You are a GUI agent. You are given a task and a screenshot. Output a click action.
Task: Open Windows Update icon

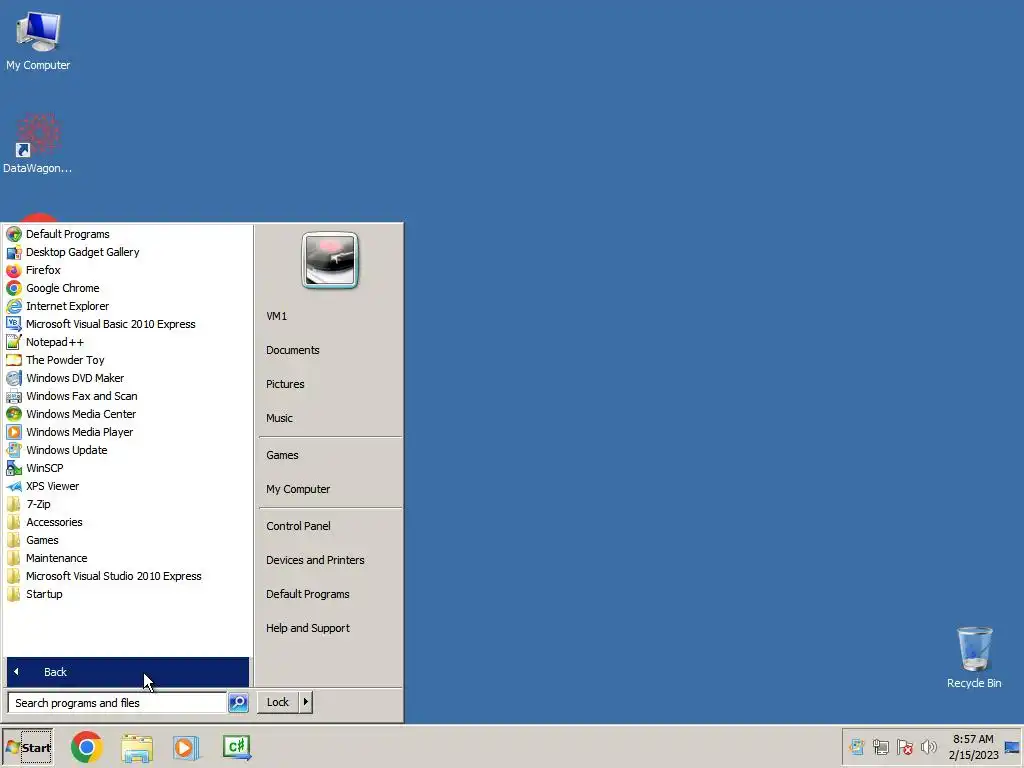click(x=14, y=450)
